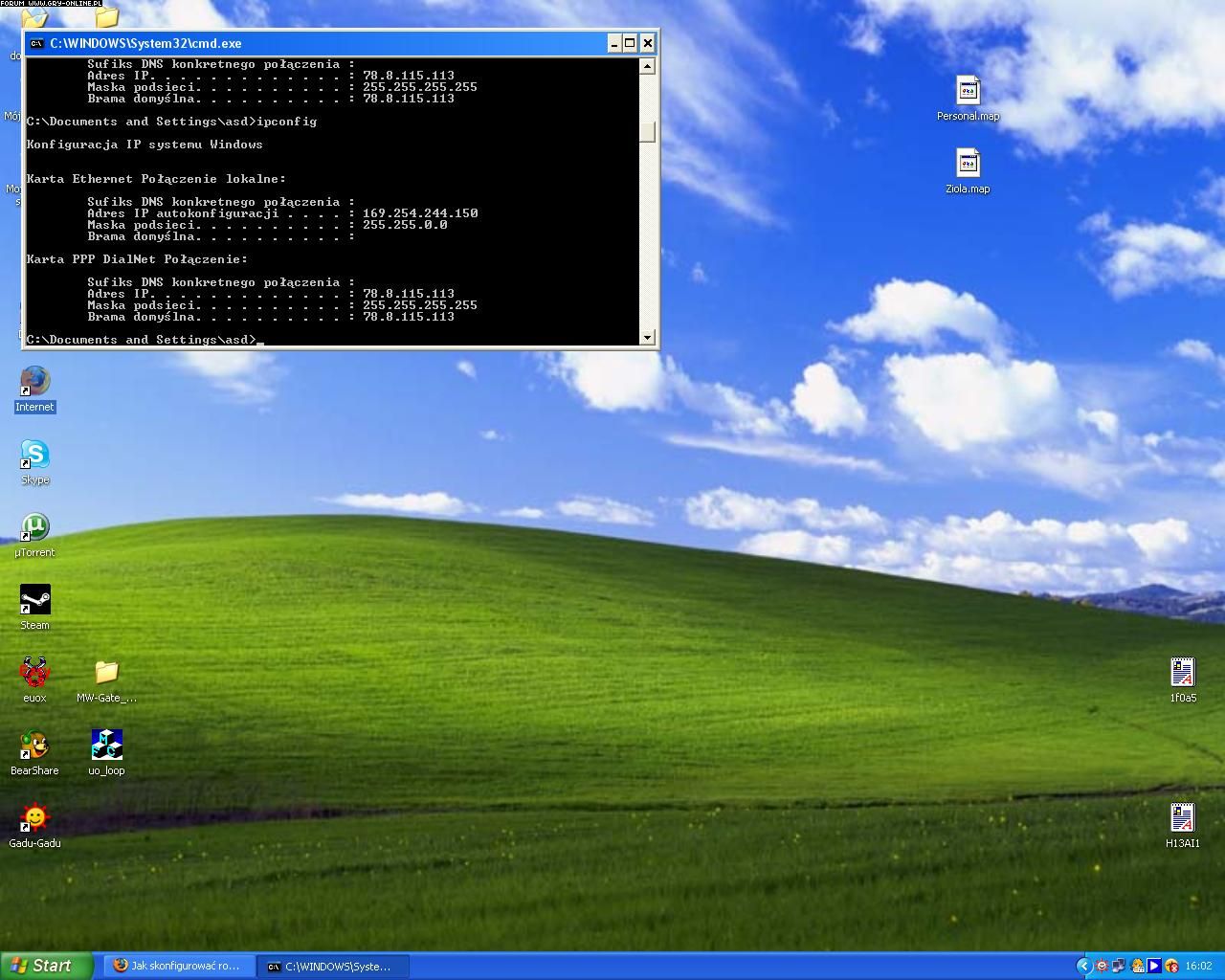Click the 'Karta Ethernet Połączenie lokalne:' line
The height and width of the screenshot is (980, 1225).
coord(156,179)
